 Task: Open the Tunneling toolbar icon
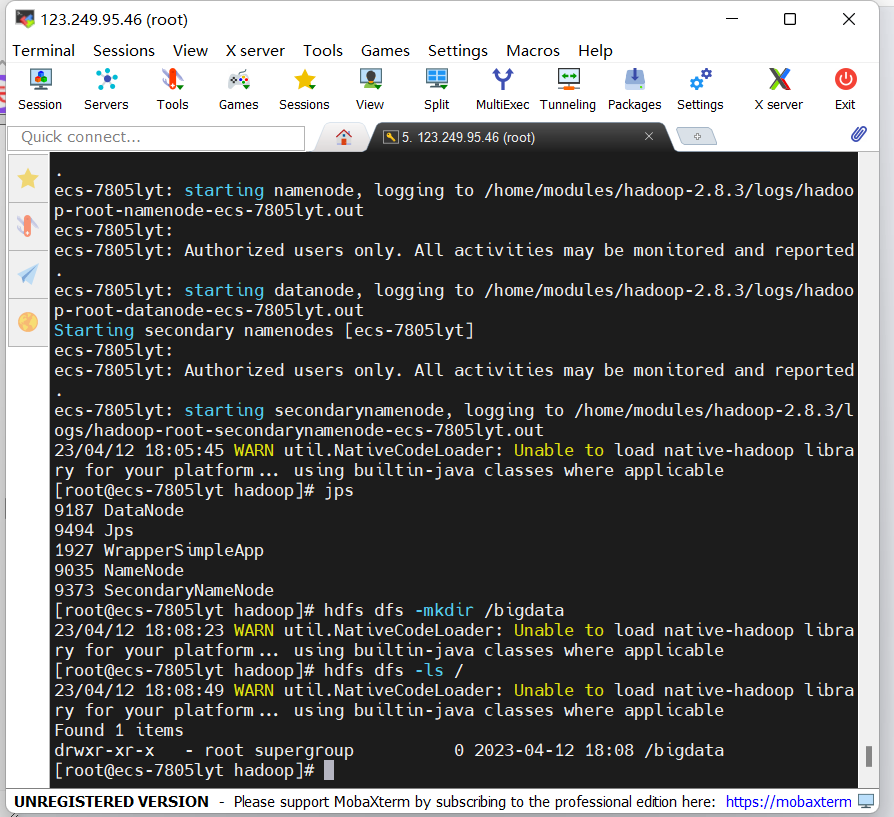(x=568, y=89)
